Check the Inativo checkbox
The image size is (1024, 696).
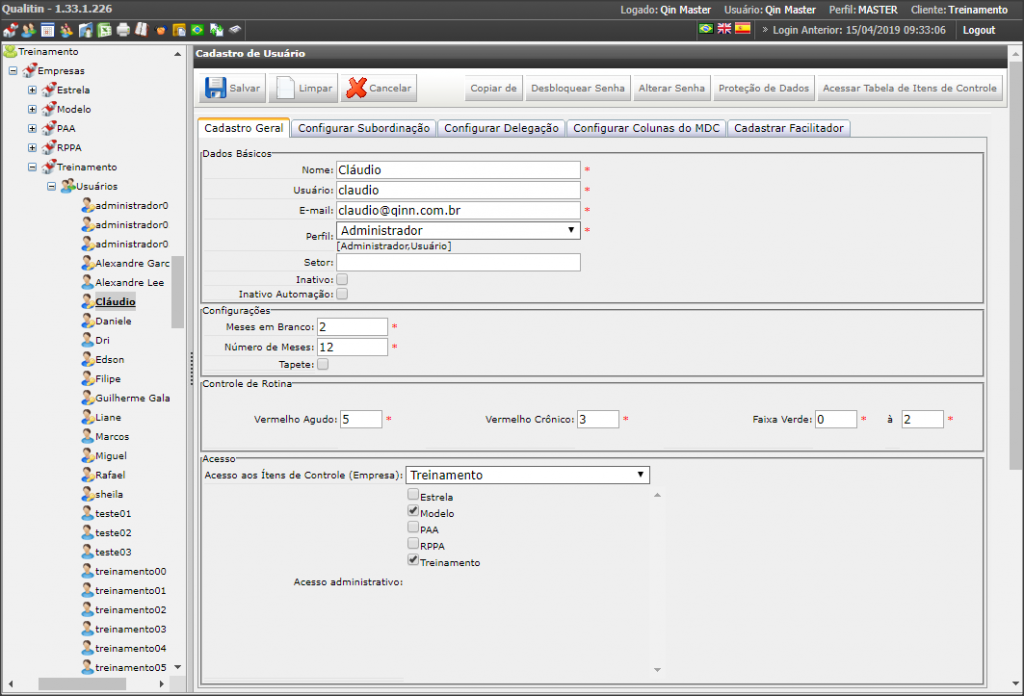click(342, 279)
